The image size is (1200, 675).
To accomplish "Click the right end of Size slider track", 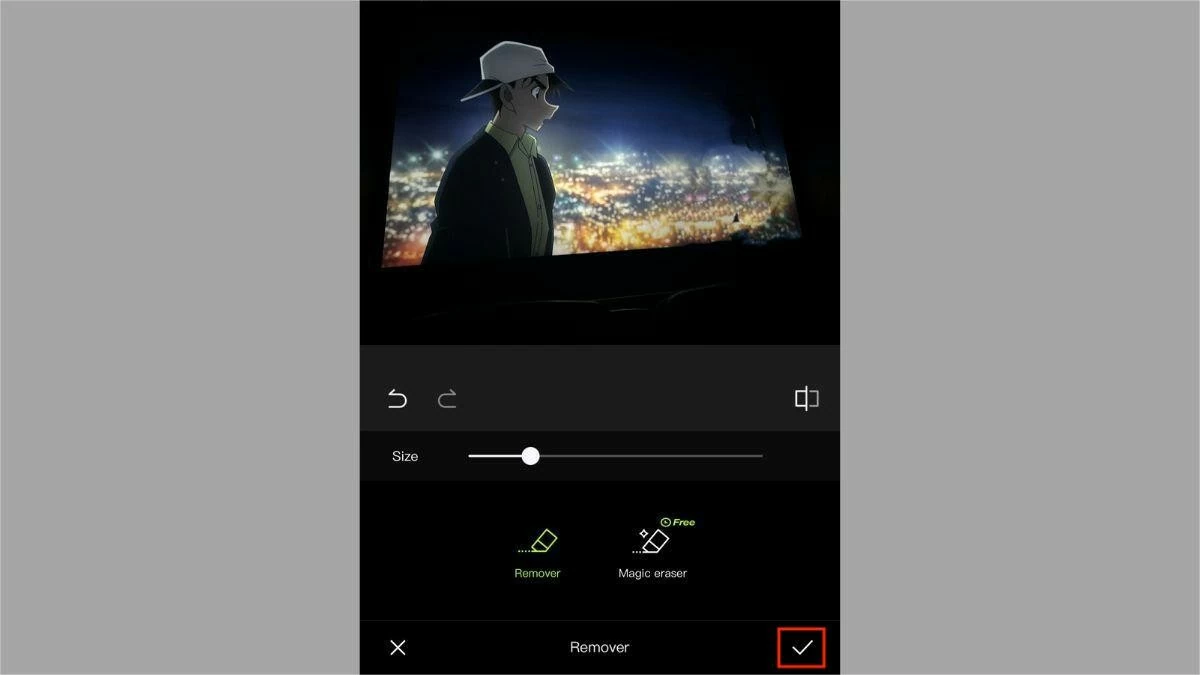I will click(x=758, y=456).
